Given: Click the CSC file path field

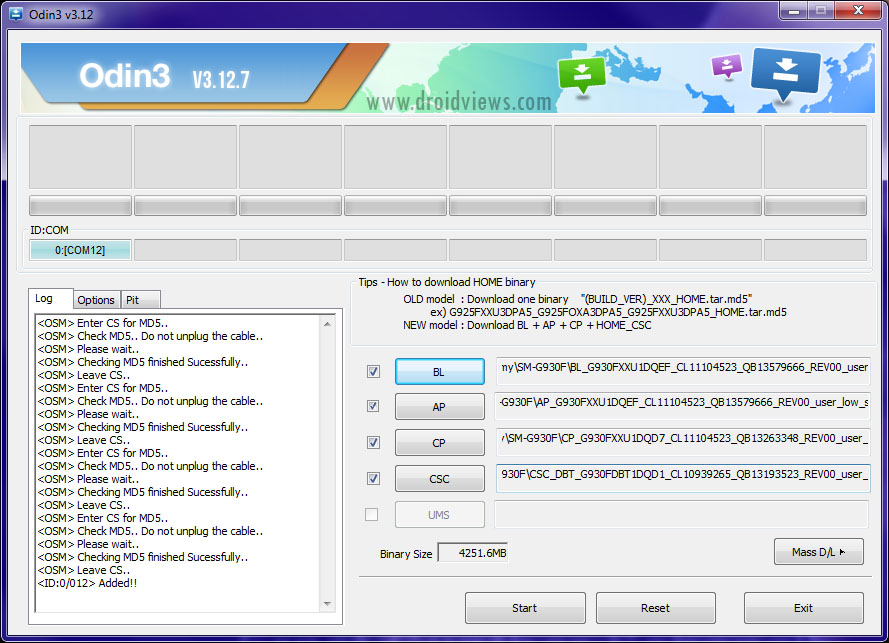Looking at the screenshot, I should click(x=683, y=479).
